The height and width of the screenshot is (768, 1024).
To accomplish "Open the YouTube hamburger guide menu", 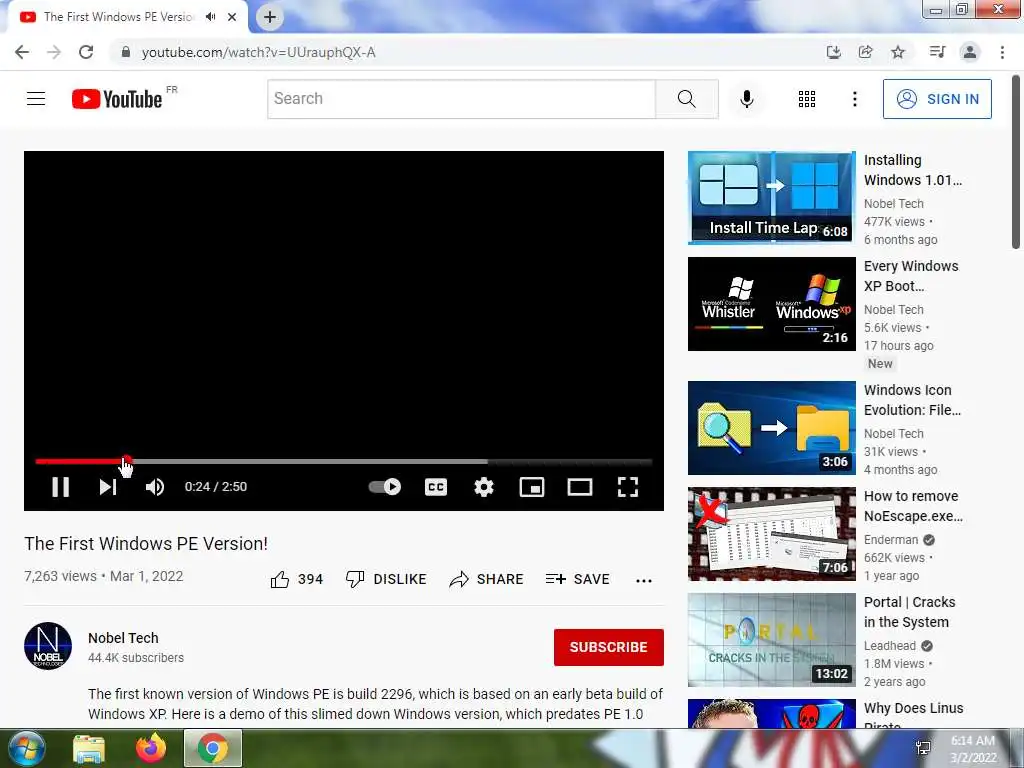I will (x=36, y=99).
